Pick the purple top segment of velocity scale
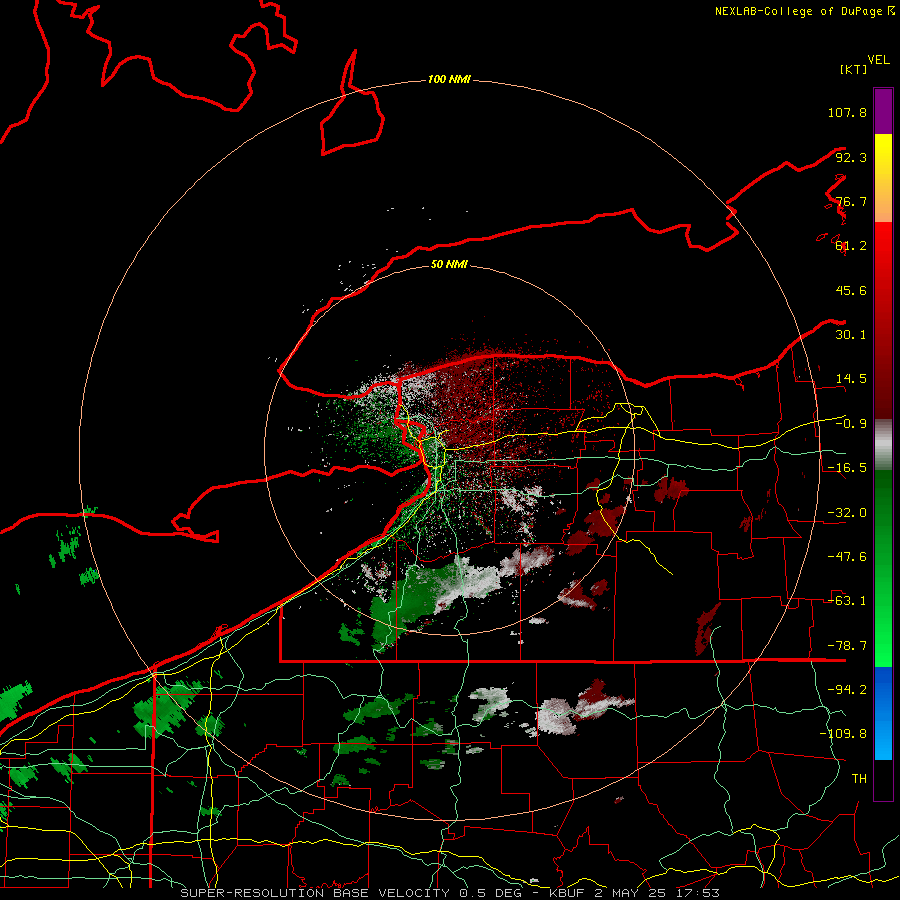Screen dimensions: 900x900 (x=883, y=111)
